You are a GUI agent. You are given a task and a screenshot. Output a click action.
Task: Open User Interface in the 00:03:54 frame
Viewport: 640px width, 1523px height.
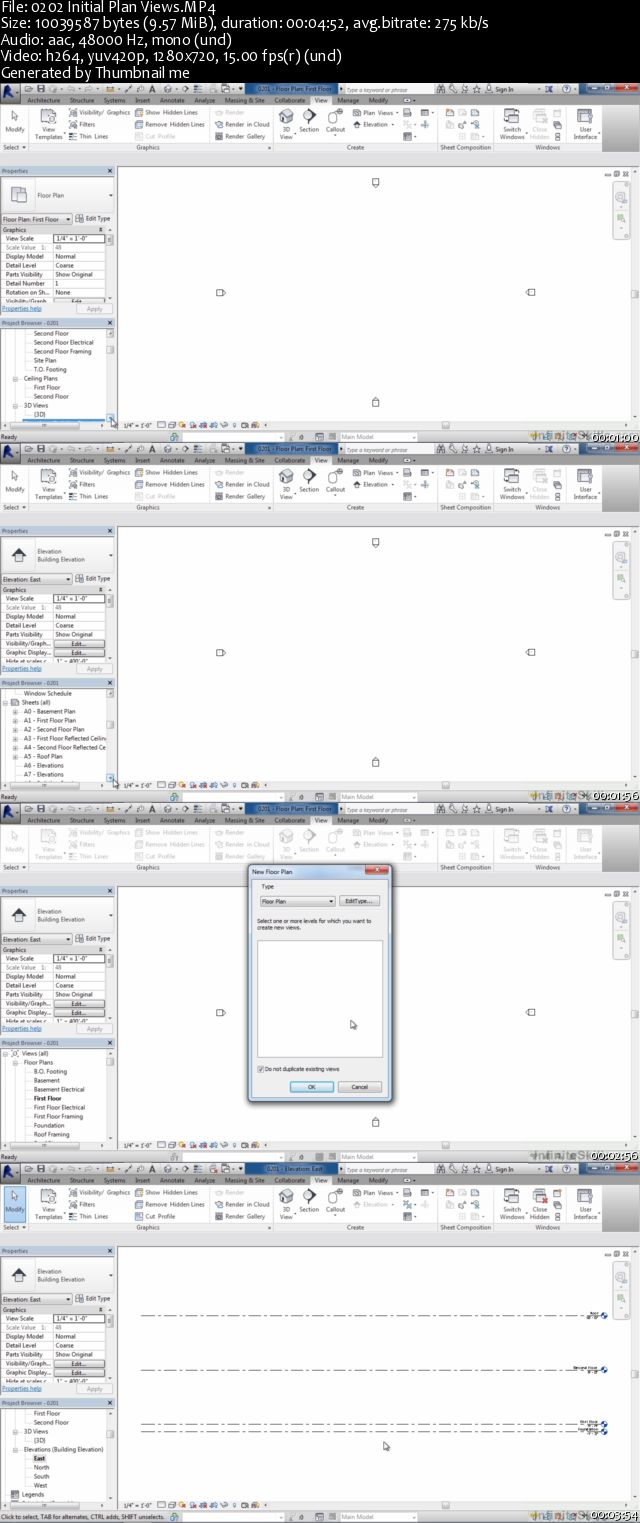(x=585, y=1204)
